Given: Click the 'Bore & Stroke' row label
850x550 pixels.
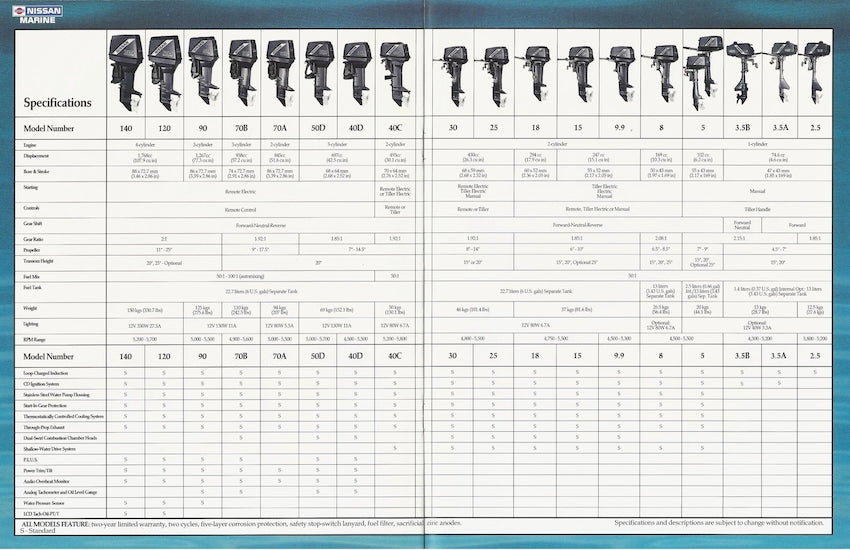Looking at the screenshot, I should coord(36,172).
